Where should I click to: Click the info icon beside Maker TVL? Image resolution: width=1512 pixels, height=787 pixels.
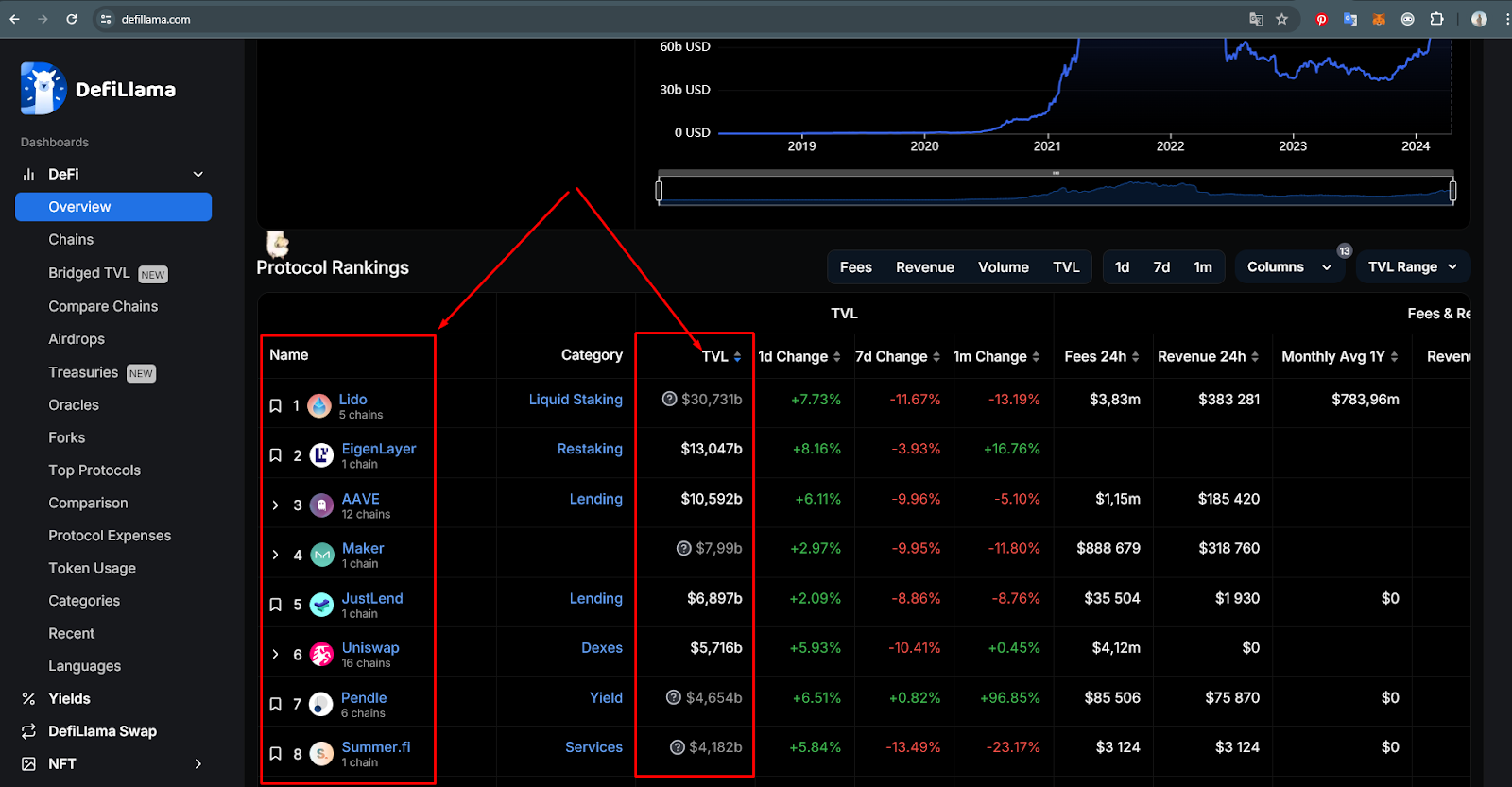tap(684, 548)
